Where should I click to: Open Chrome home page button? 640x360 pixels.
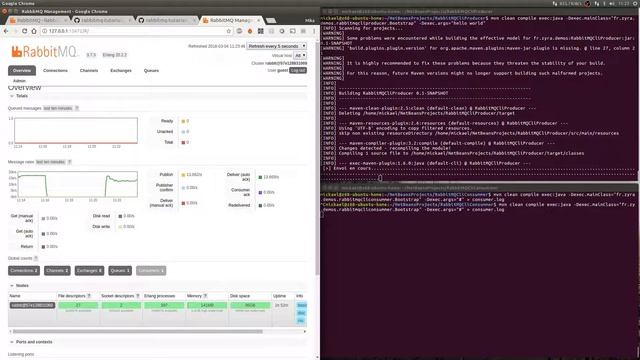tap(34, 31)
